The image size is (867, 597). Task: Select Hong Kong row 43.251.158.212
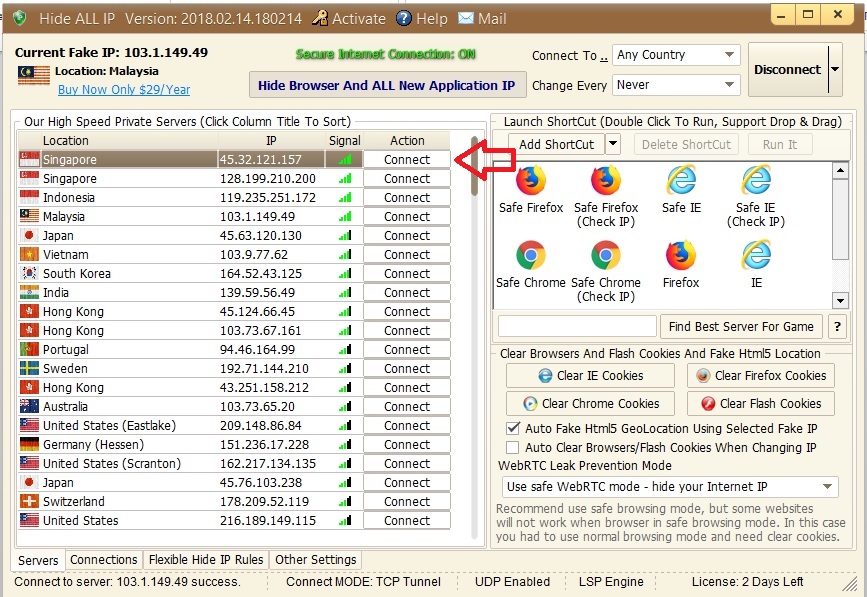[234, 387]
